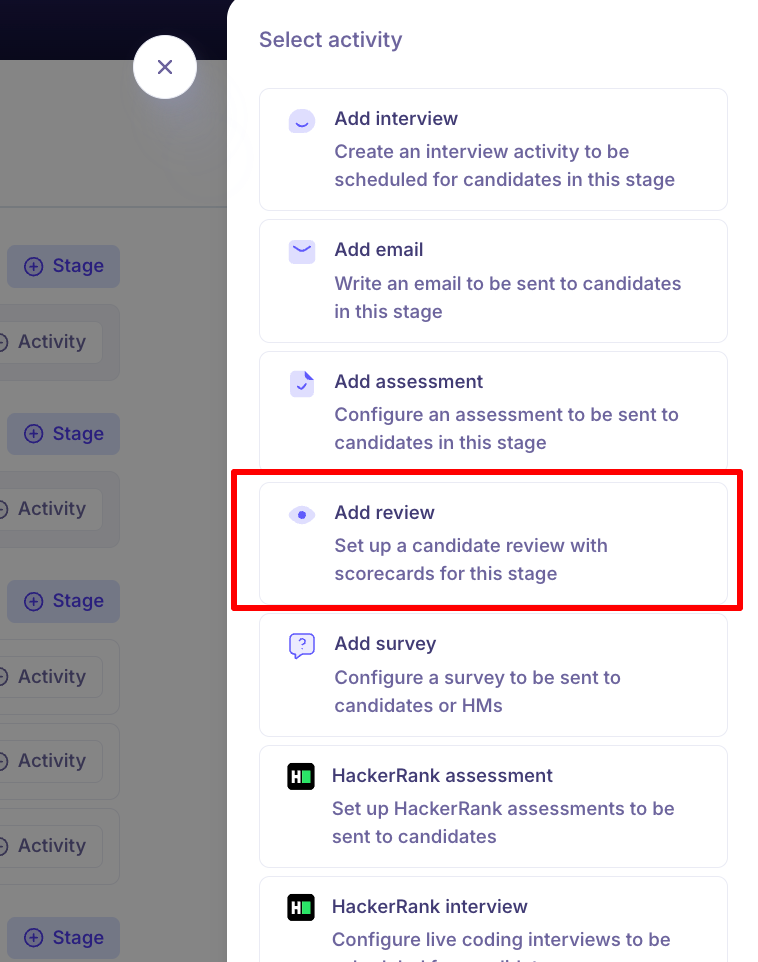758x962 pixels.
Task: Pick the HackerRank interview title text
Action: coord(429,906)
